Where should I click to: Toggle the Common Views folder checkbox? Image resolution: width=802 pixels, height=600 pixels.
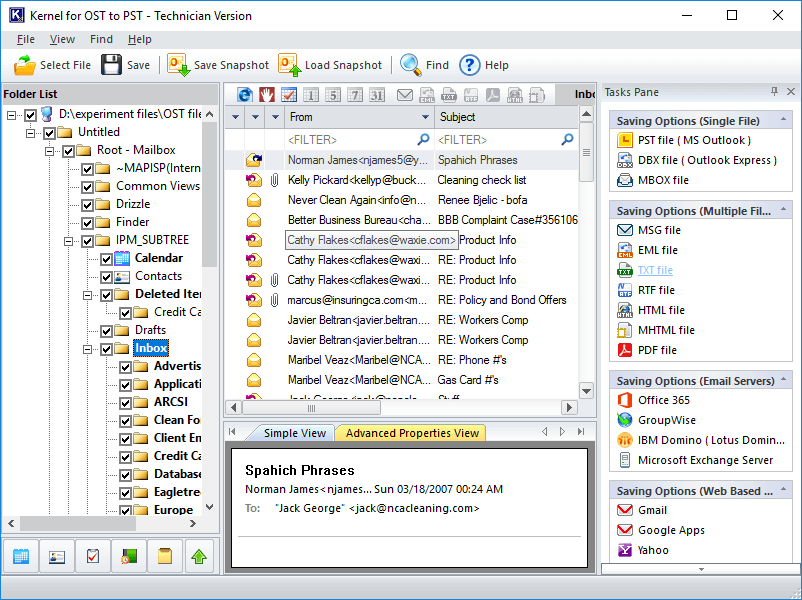pyautogui.click(x=87, y=187)
